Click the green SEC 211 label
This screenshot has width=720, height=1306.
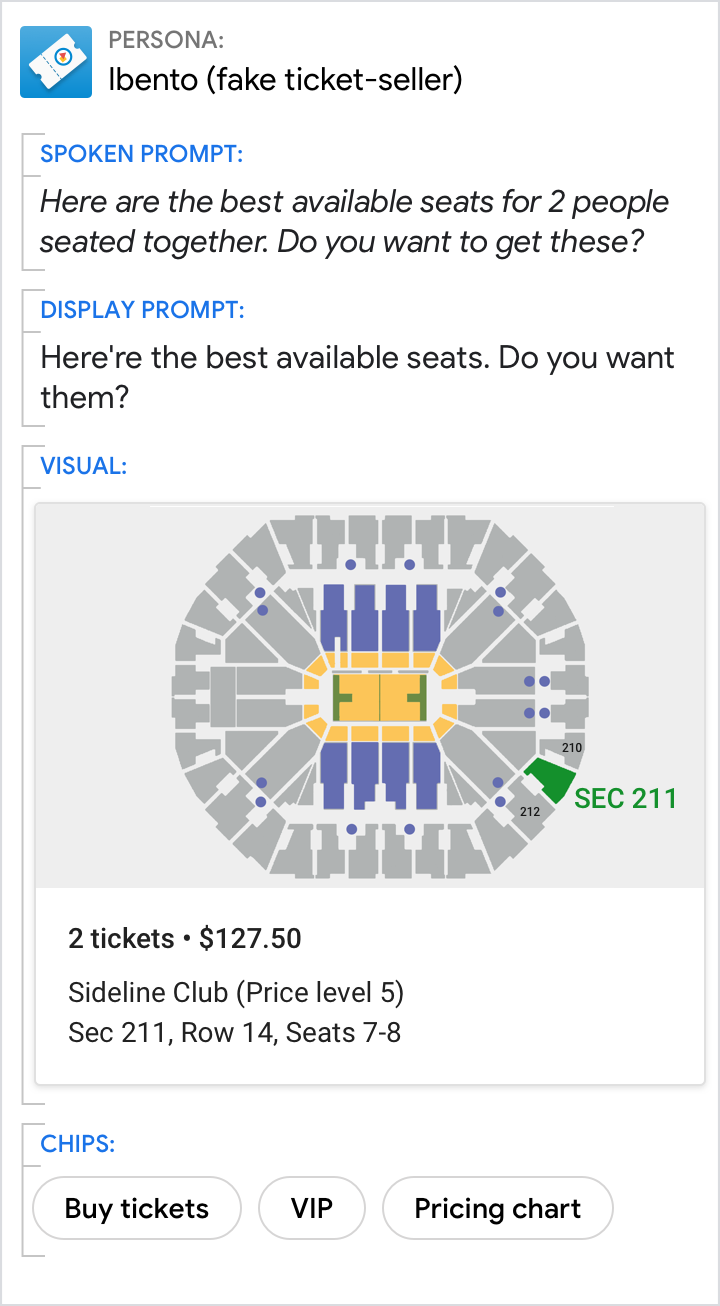click(x=625, y=798)
